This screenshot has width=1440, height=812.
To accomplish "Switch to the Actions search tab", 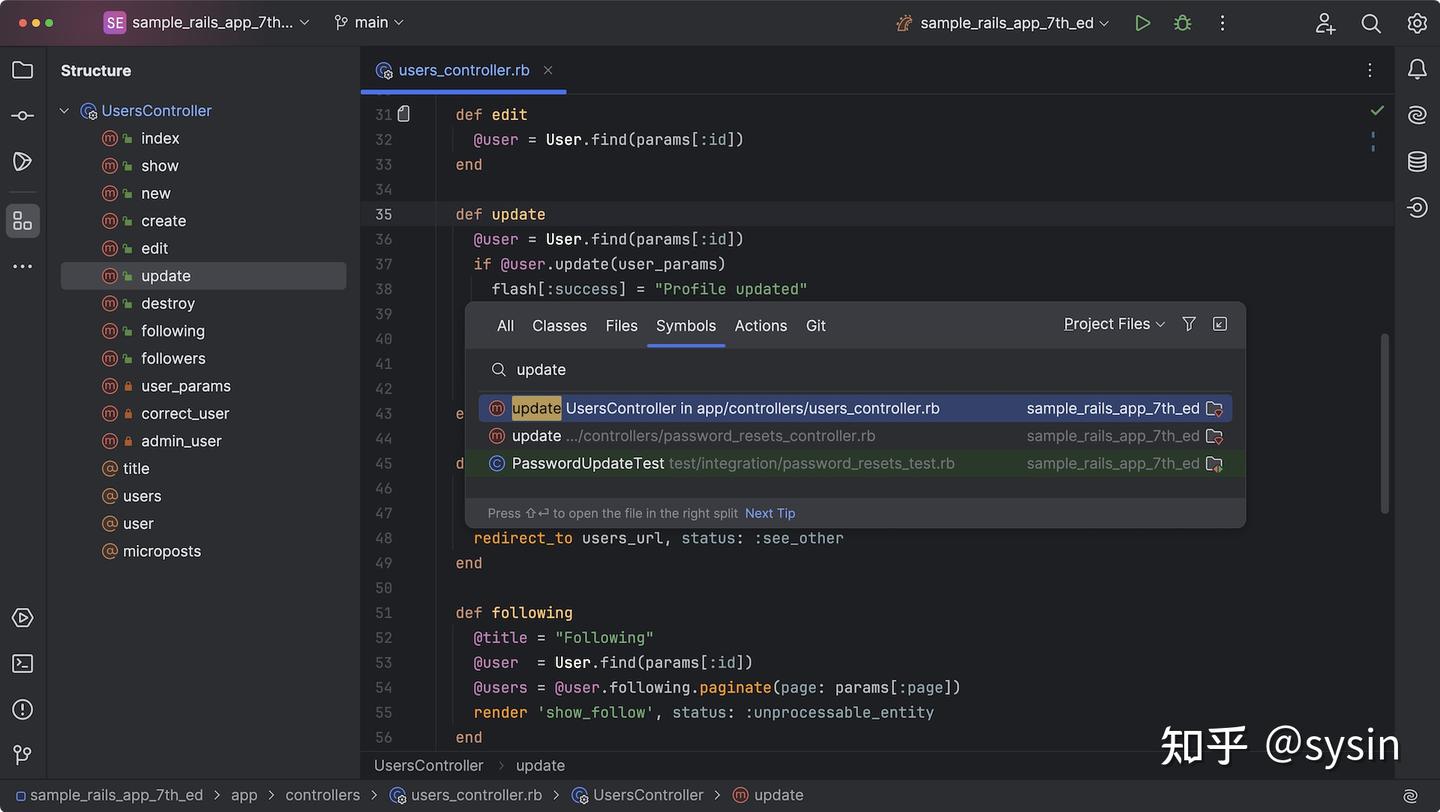I will pyautogui.click(x=760, y=326).
